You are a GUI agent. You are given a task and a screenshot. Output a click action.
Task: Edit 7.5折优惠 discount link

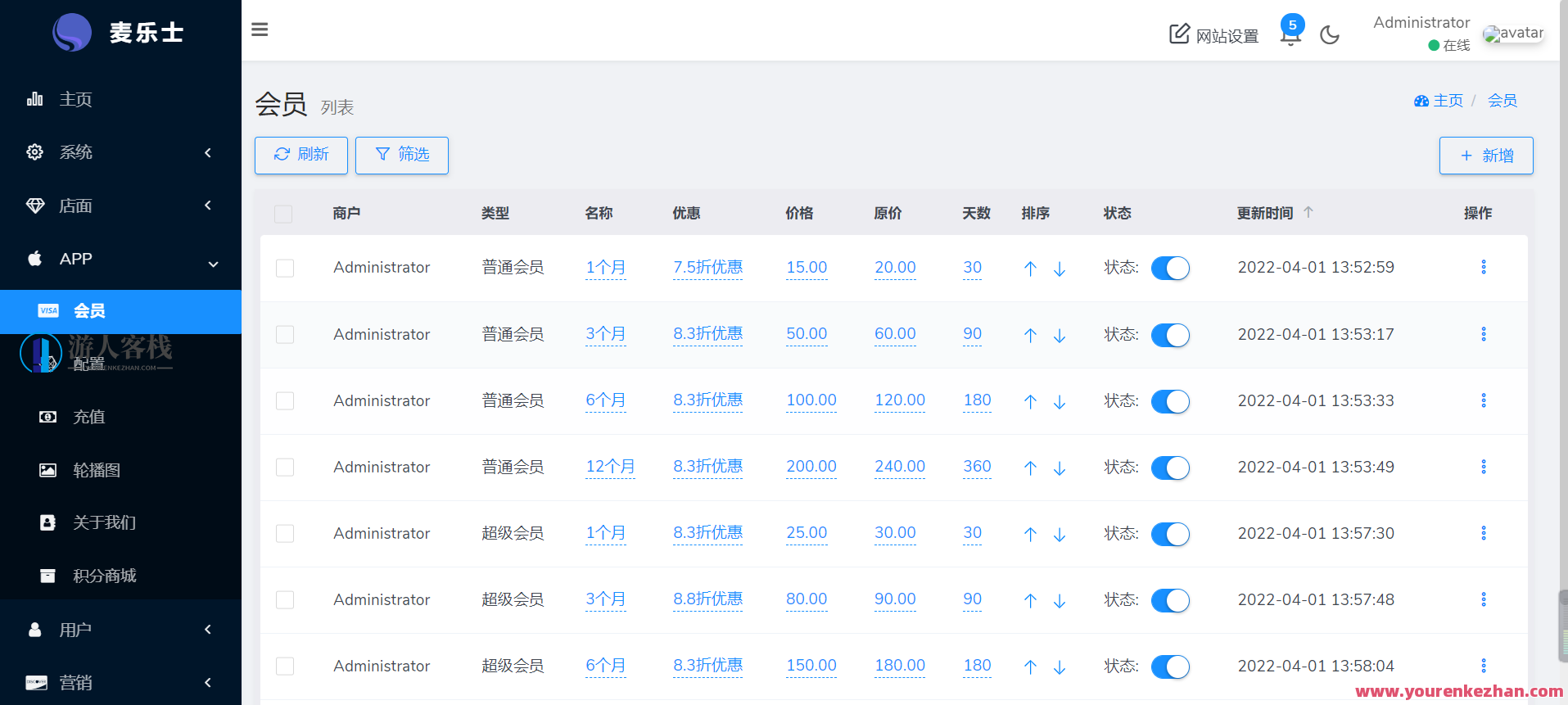click(x=707, y=268)
